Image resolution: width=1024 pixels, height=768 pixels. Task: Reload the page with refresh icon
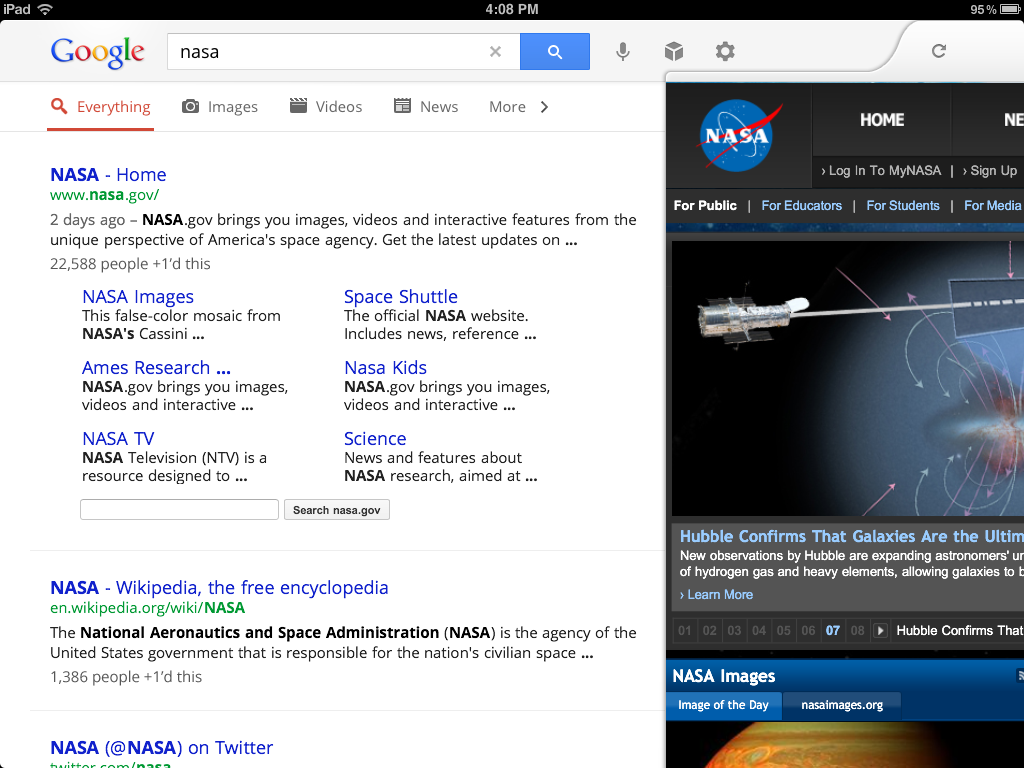938,51
